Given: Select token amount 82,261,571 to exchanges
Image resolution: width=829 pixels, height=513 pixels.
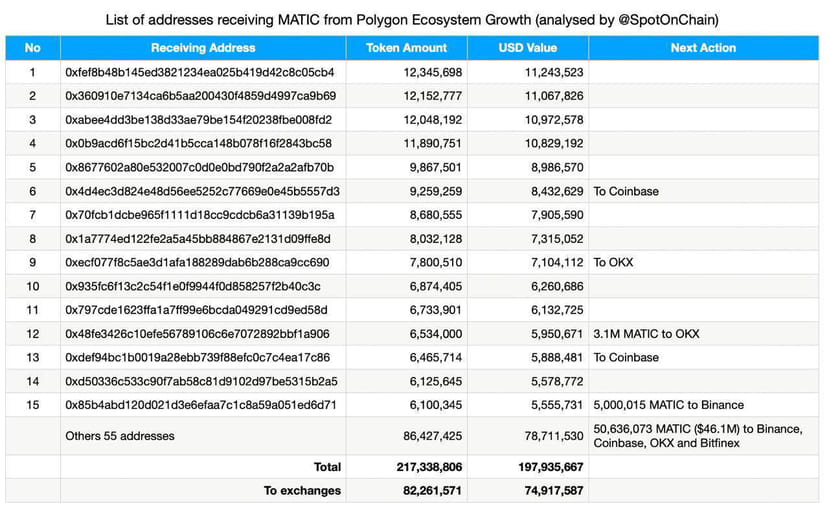Looking at the screenshot, I should coord(432,491).
